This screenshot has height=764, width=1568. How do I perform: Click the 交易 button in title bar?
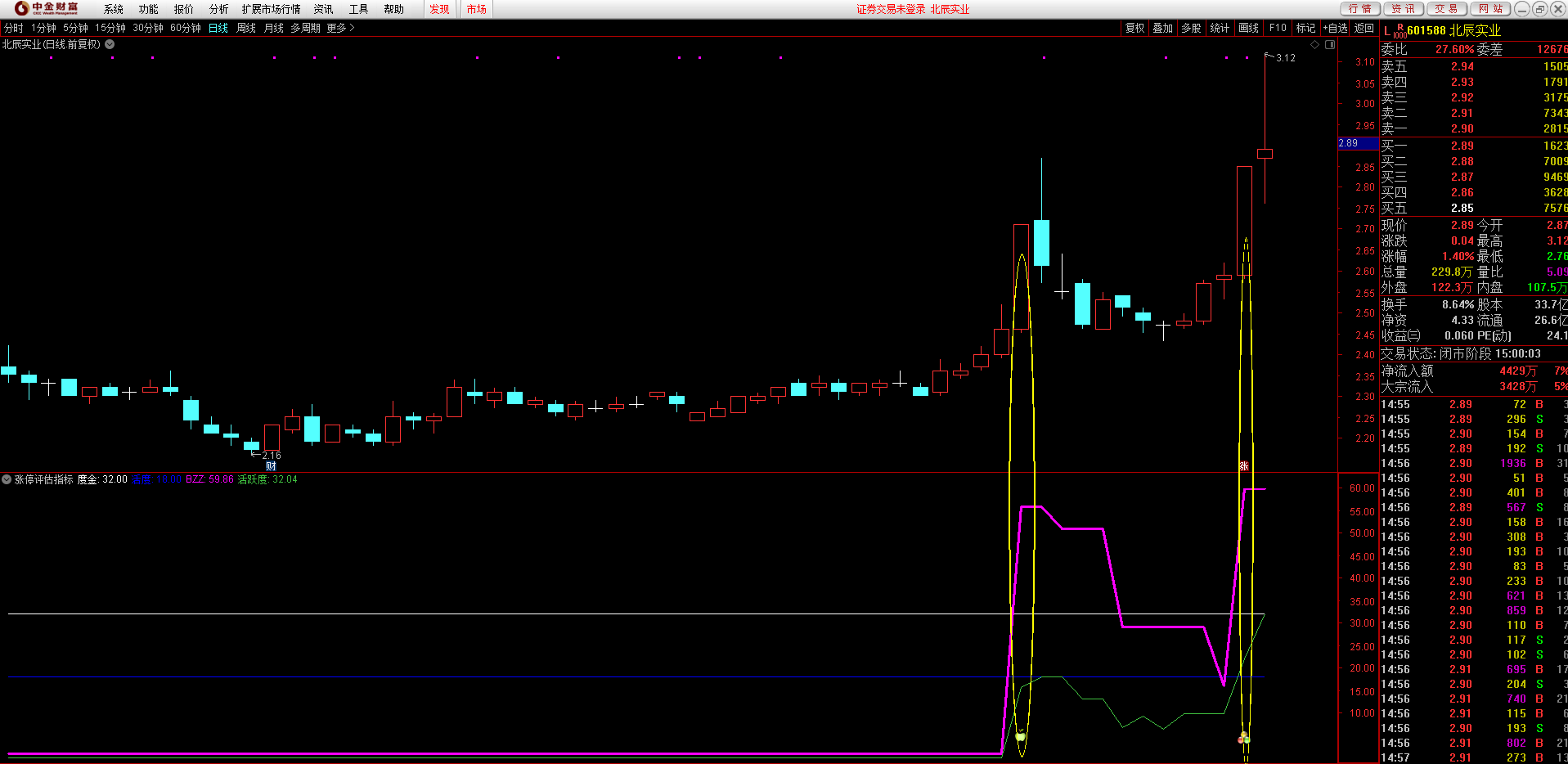pyautogui.click(x=1446, y=9)
